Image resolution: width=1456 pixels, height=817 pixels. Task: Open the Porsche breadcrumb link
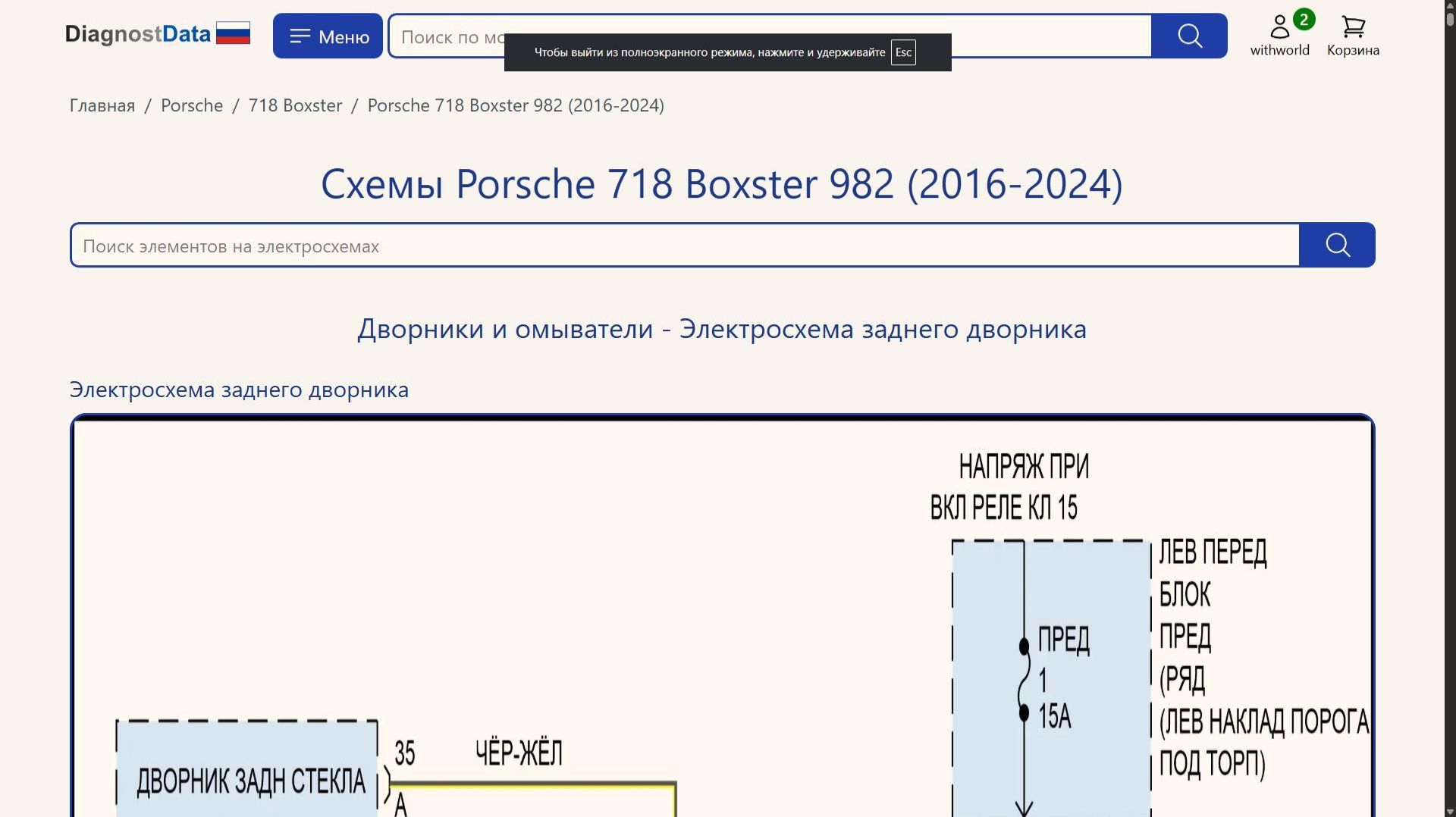191,105
